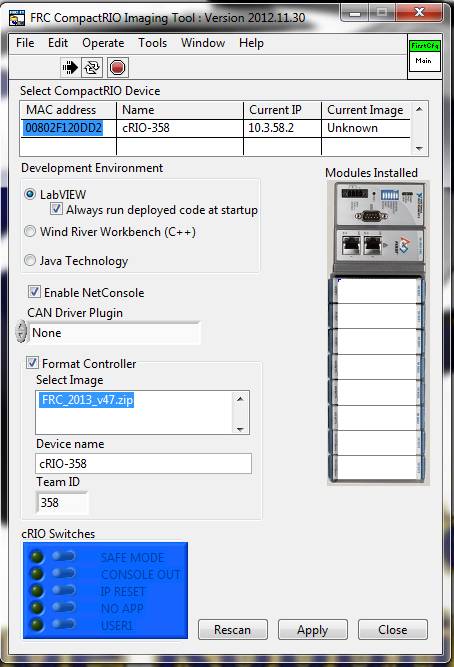Click the USER1 indicator LED

36,624
